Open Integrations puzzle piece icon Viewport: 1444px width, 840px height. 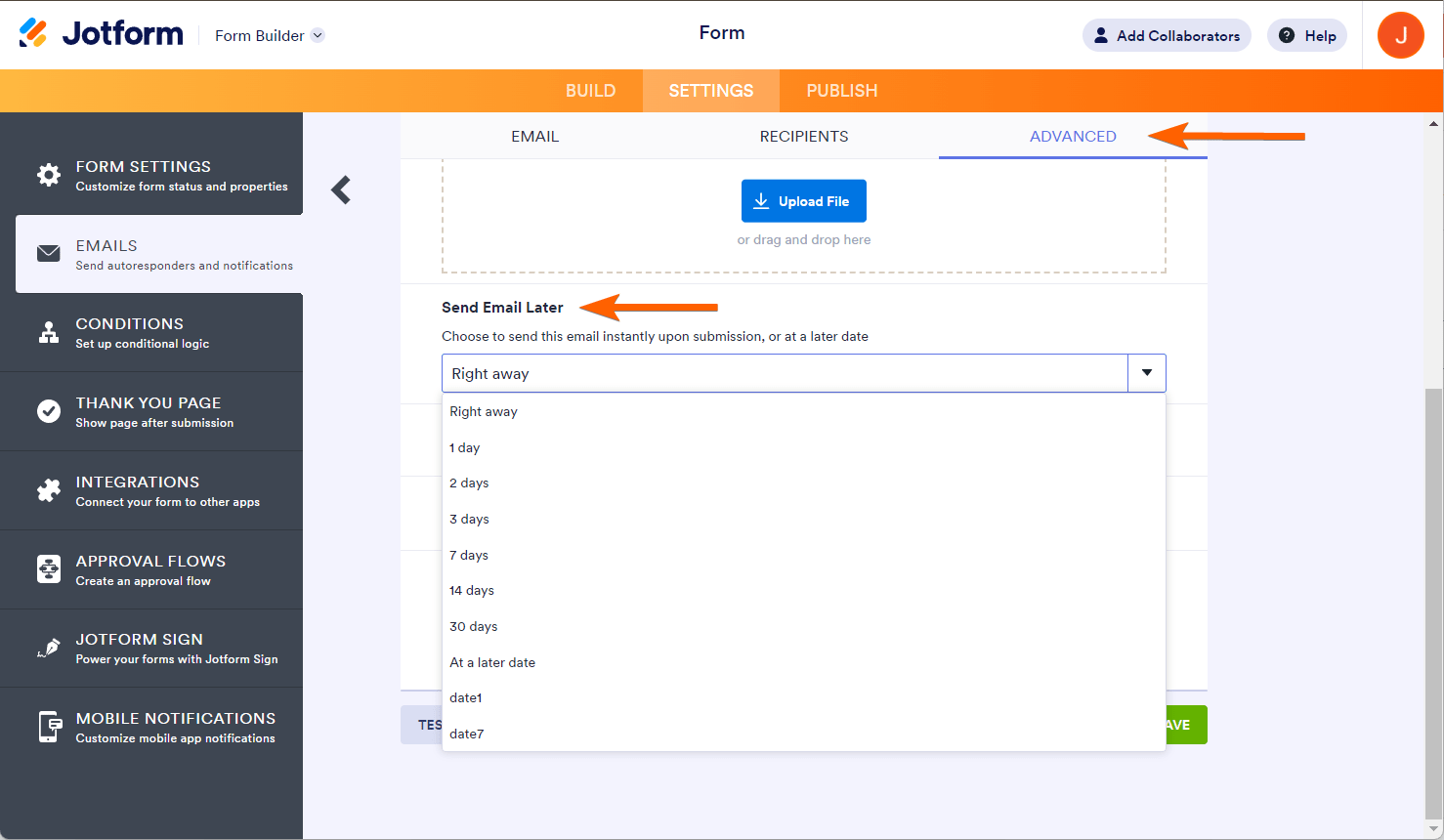tap(49, 490)
